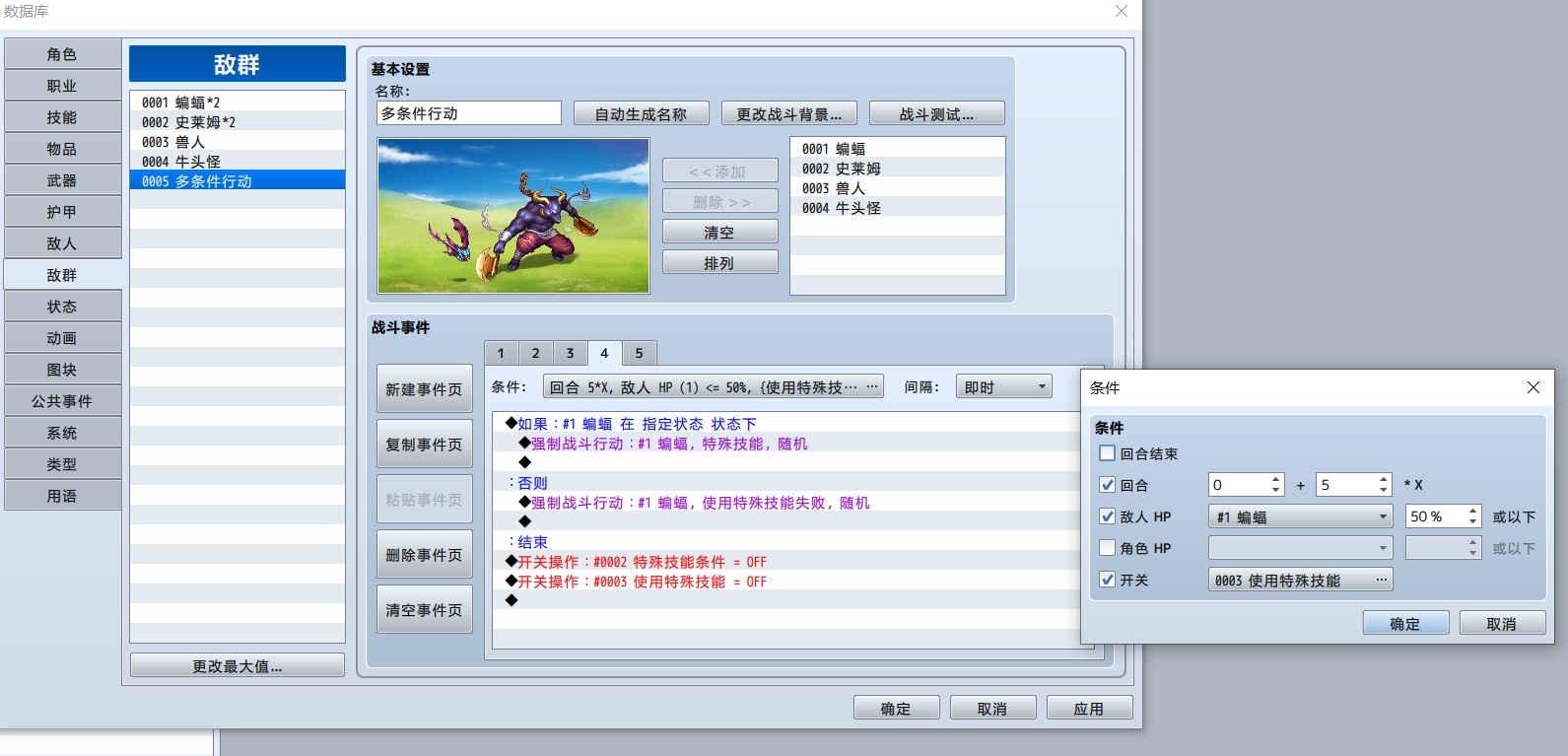Open the 技能 database tab
Image resolution: width=1568 pixels, height=756 pixels.
tap(62, 117)
